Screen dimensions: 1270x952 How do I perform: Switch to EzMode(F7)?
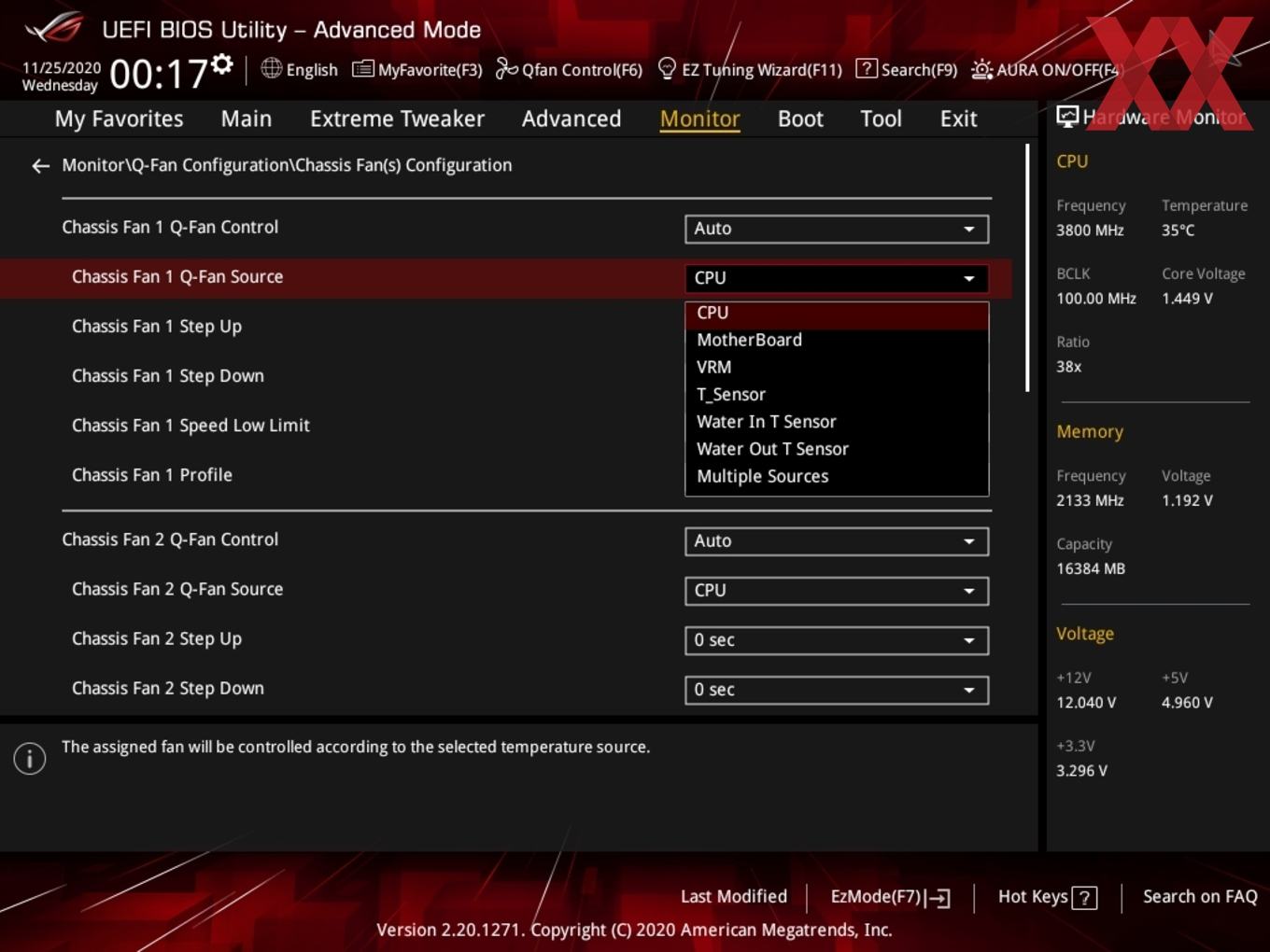(890, 897)
